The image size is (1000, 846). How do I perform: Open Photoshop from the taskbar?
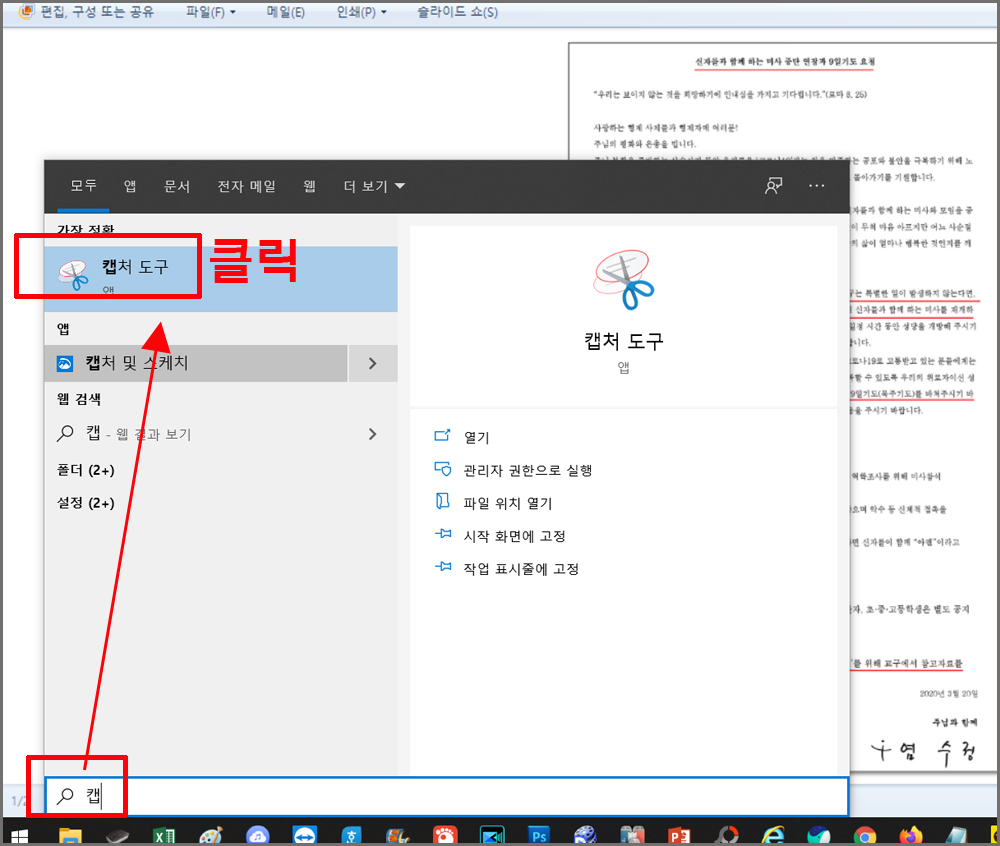coord(538,835)
